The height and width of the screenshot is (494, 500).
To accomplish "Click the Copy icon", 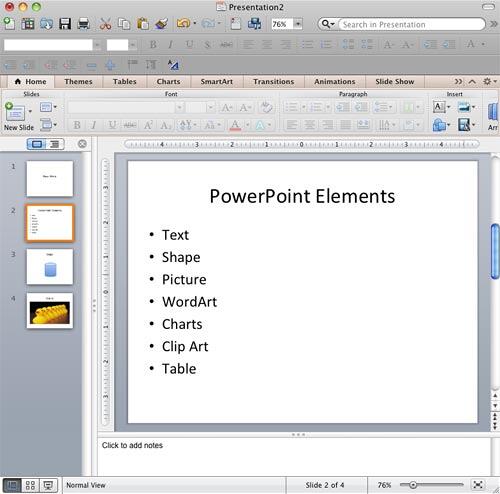I will [124, 24].
